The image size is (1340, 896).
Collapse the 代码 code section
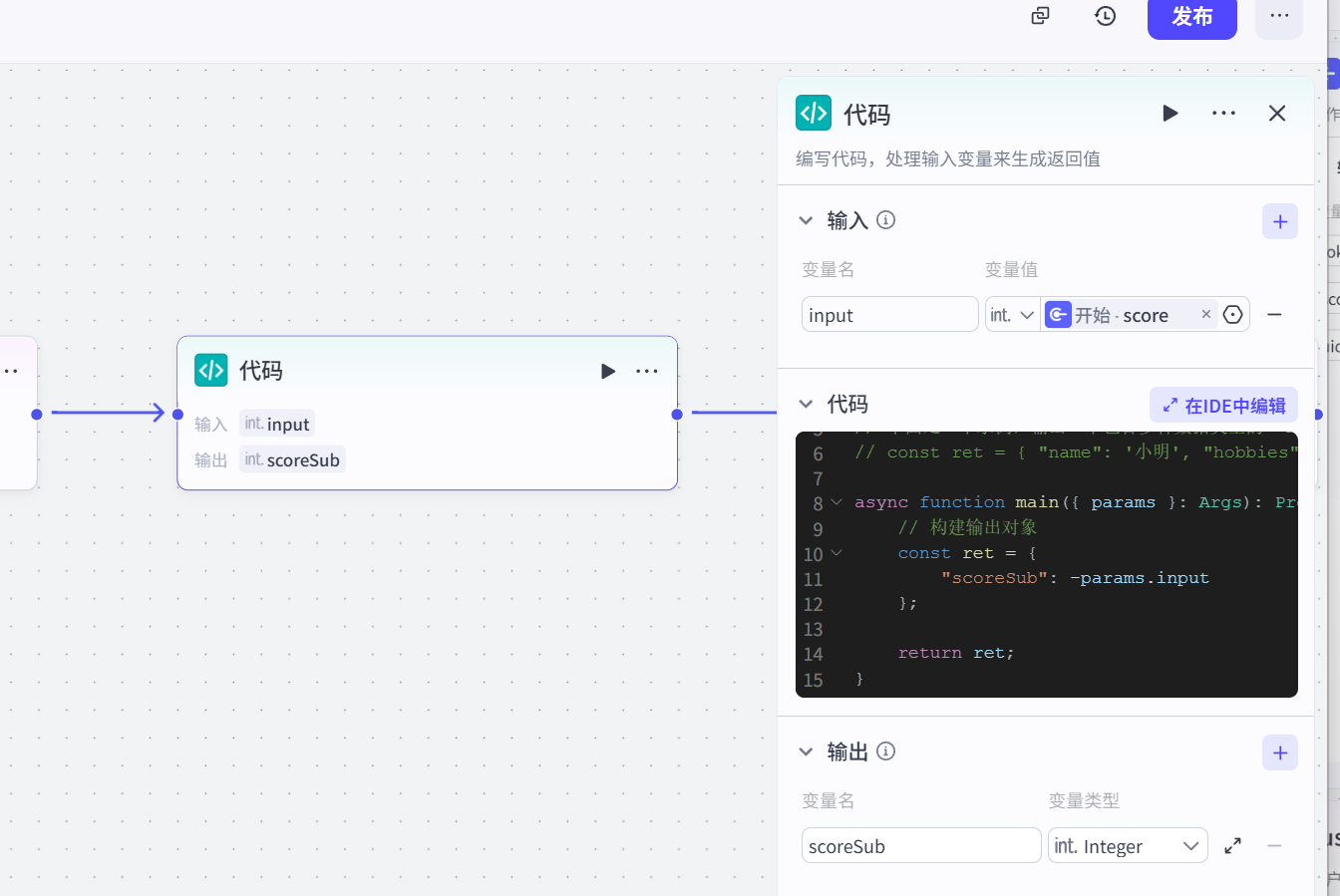pos(806,405)
